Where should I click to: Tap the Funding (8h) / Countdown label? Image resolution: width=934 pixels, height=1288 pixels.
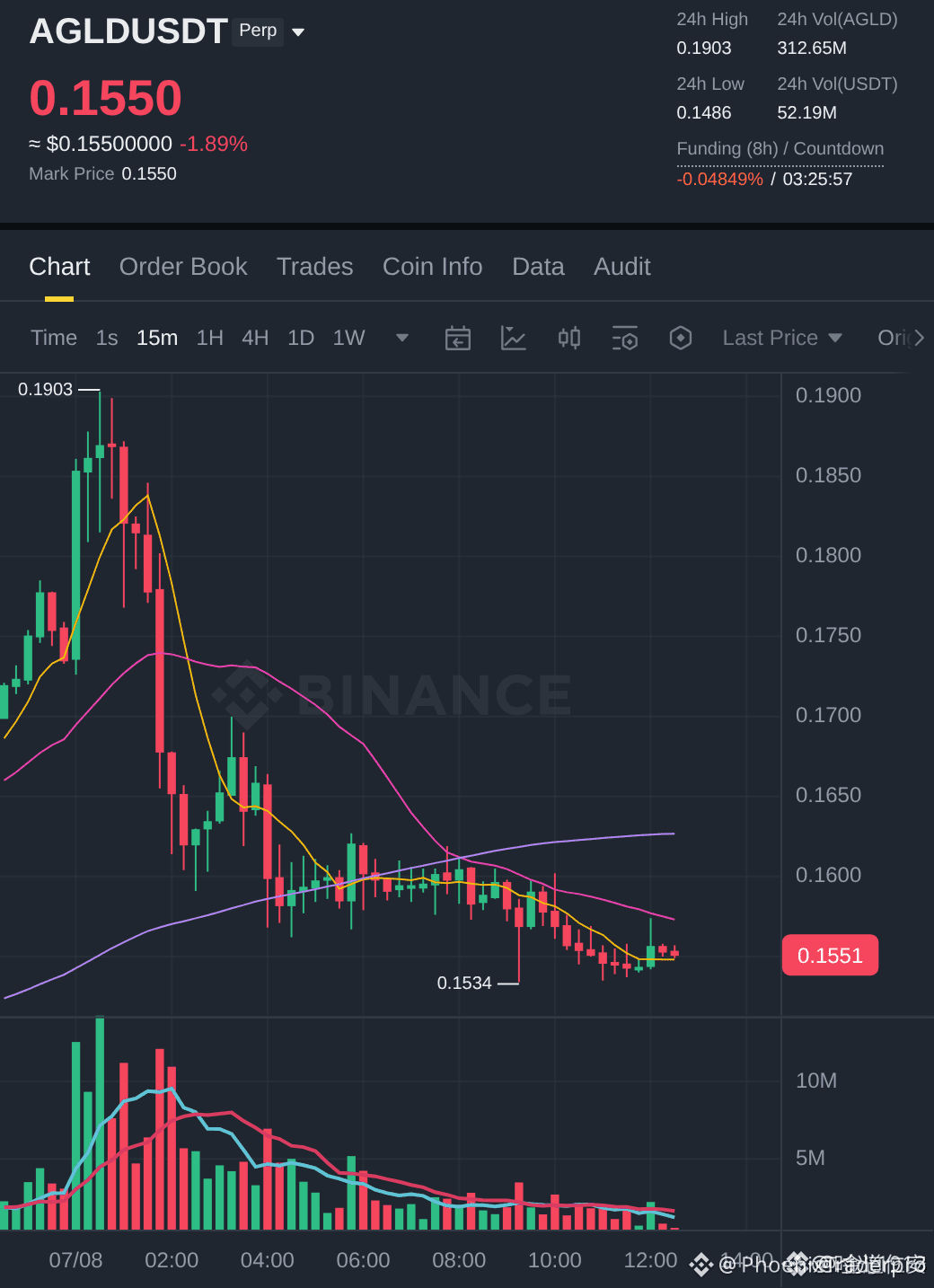(780, 148)
